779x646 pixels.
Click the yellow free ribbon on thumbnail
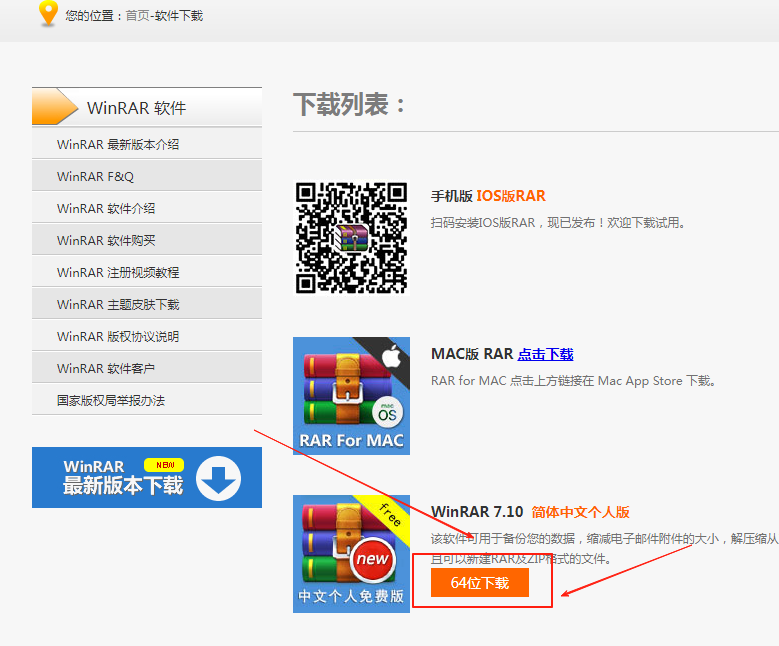388,517
